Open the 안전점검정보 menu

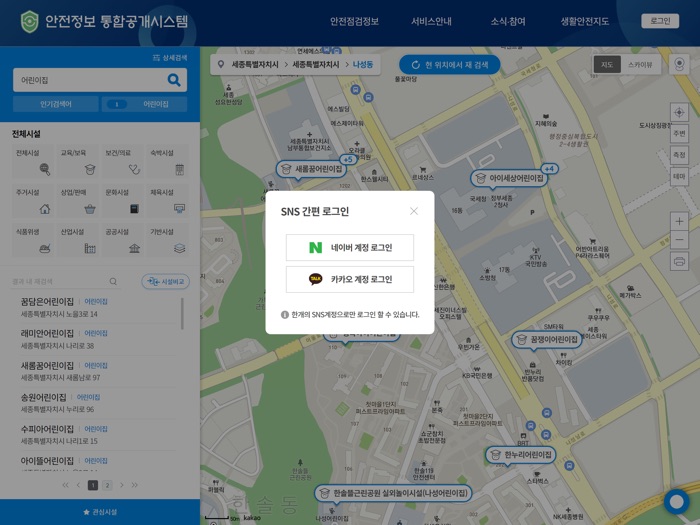(x=354, y=21)
